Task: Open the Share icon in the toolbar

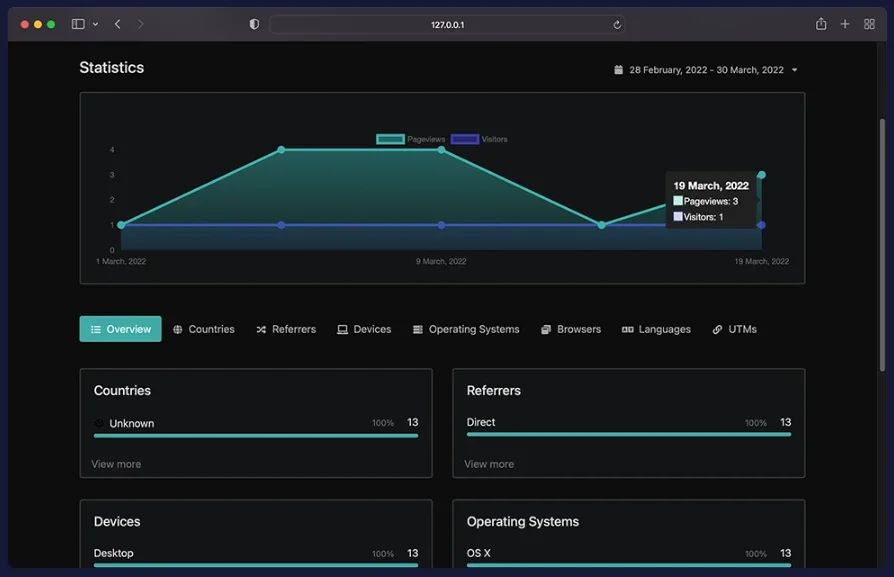Action: 820,24
